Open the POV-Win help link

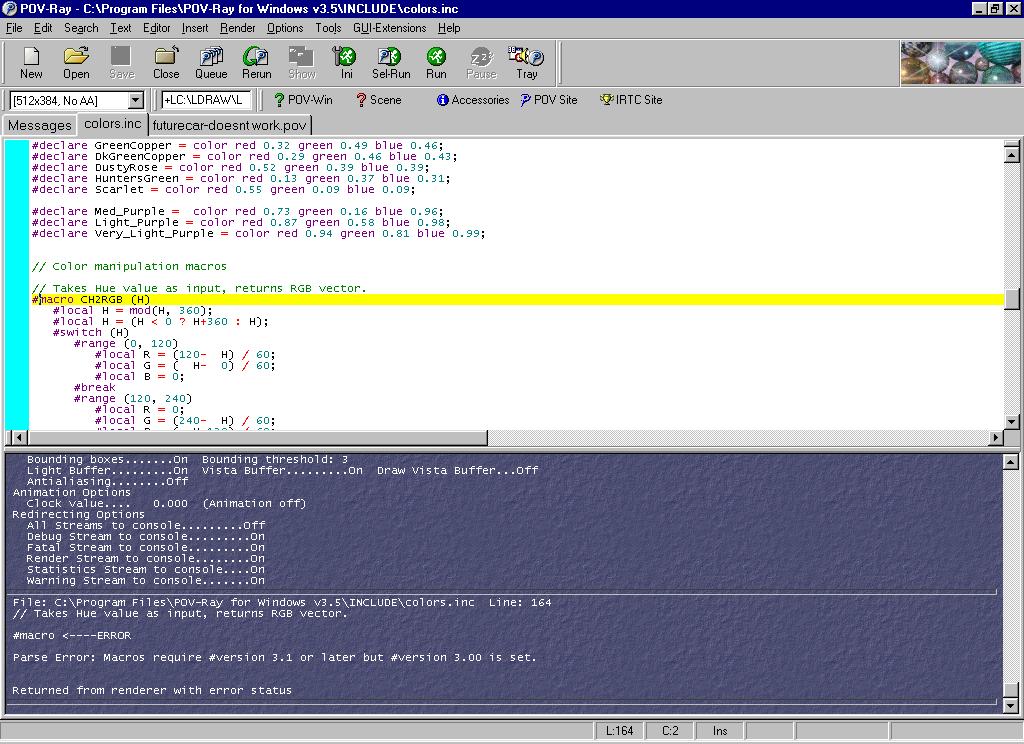tap(303, 100)
